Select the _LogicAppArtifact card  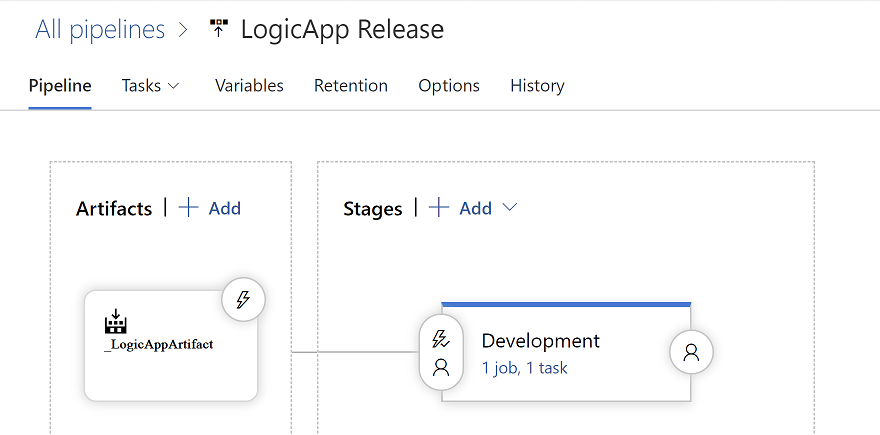point(171,345)
